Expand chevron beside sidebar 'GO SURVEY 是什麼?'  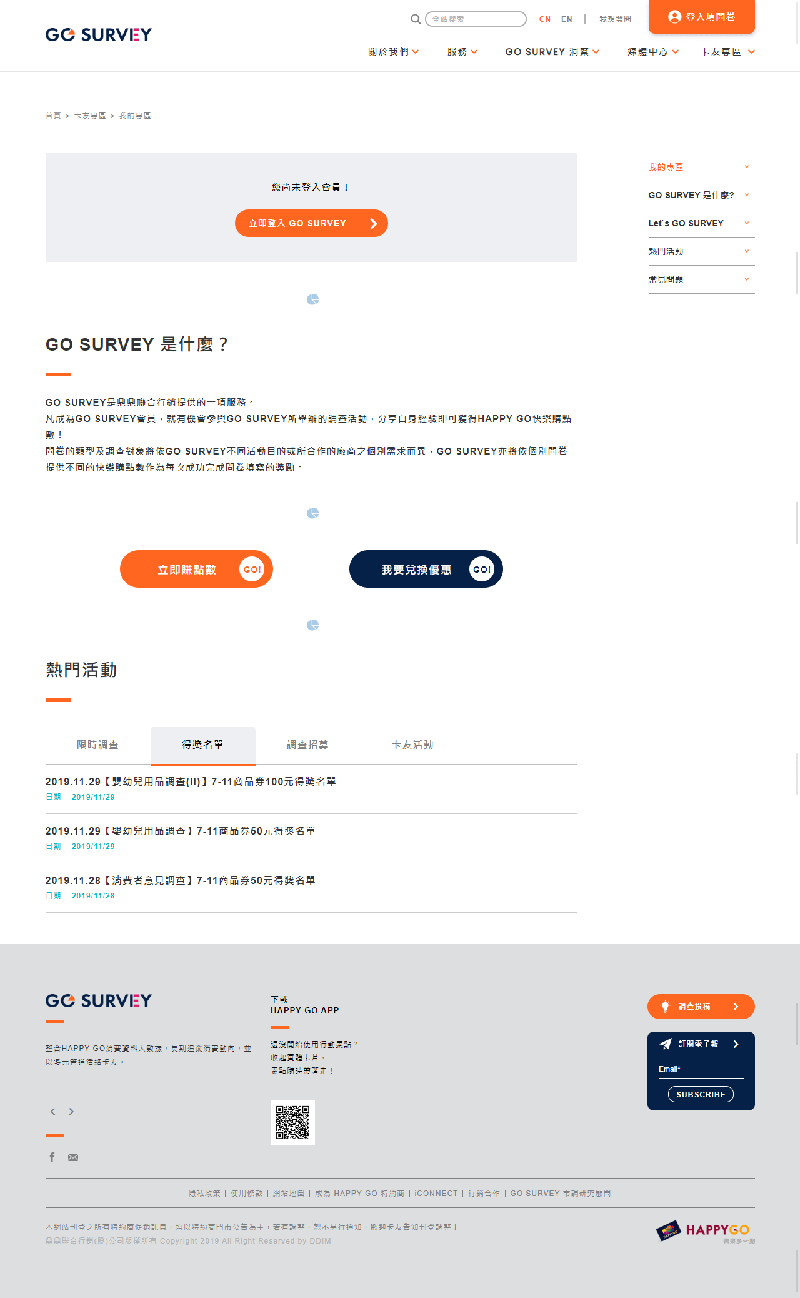pyautogui.click(x=747, y=195)
